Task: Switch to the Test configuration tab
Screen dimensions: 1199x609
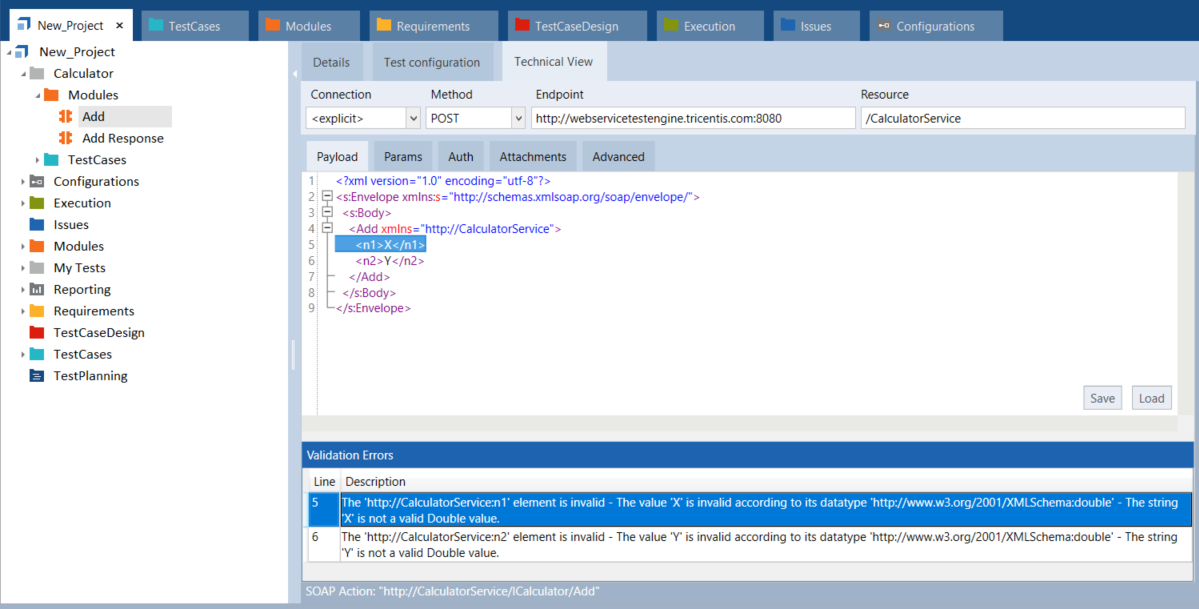Action: pos(432,62)
